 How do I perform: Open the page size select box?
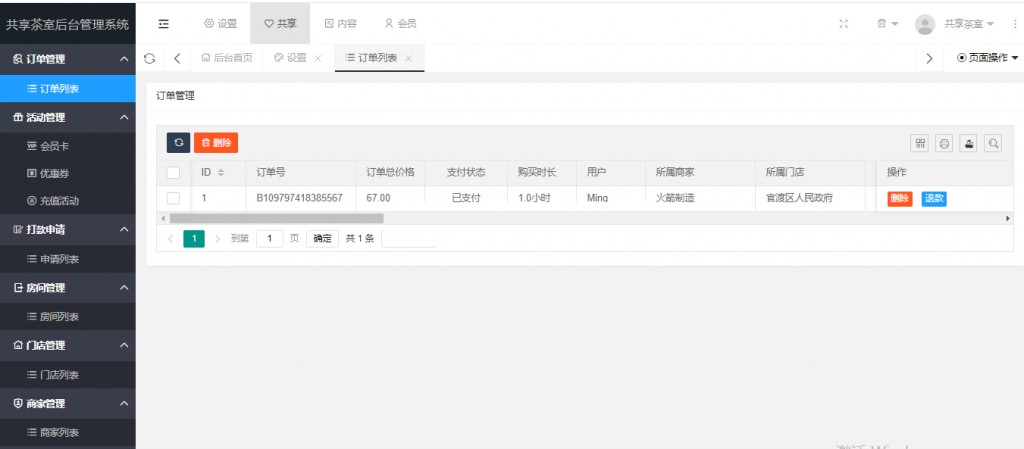pyautogui.click(x=409, y=238)
